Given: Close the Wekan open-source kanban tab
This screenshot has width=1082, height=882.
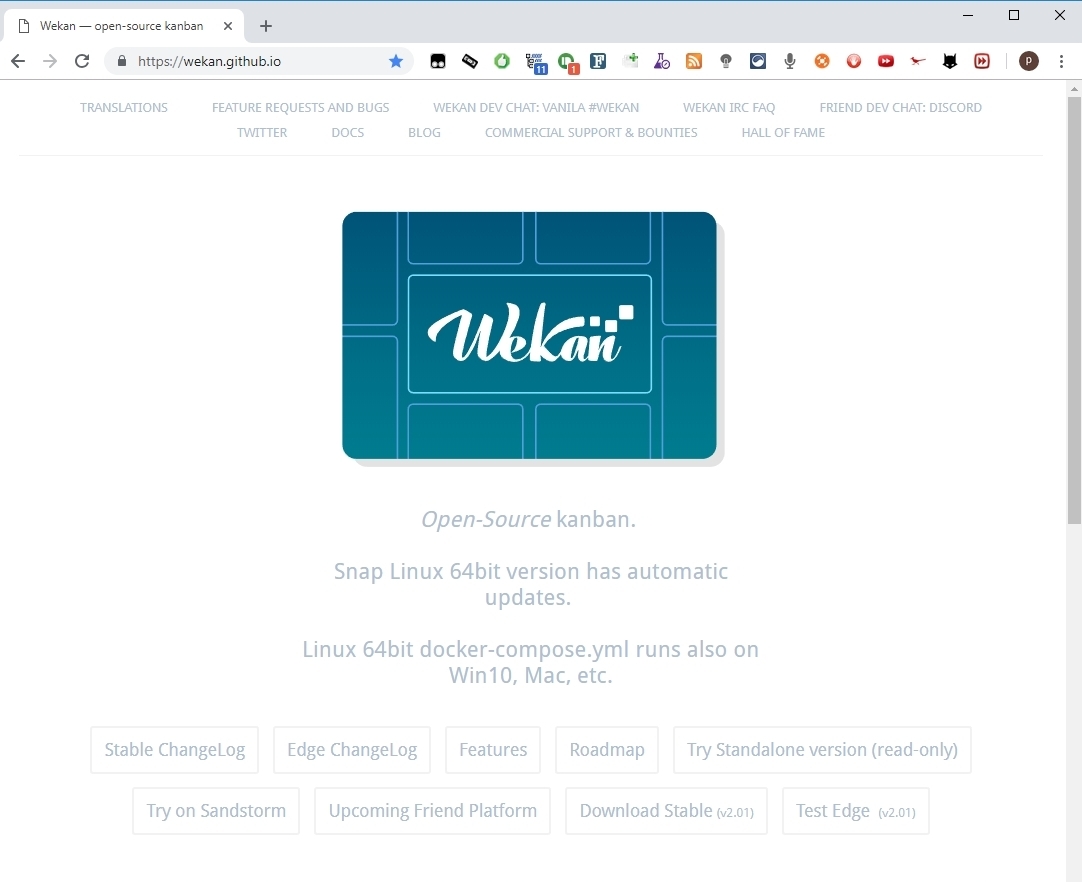Looking at the screenshot, I should click(228, 26).
